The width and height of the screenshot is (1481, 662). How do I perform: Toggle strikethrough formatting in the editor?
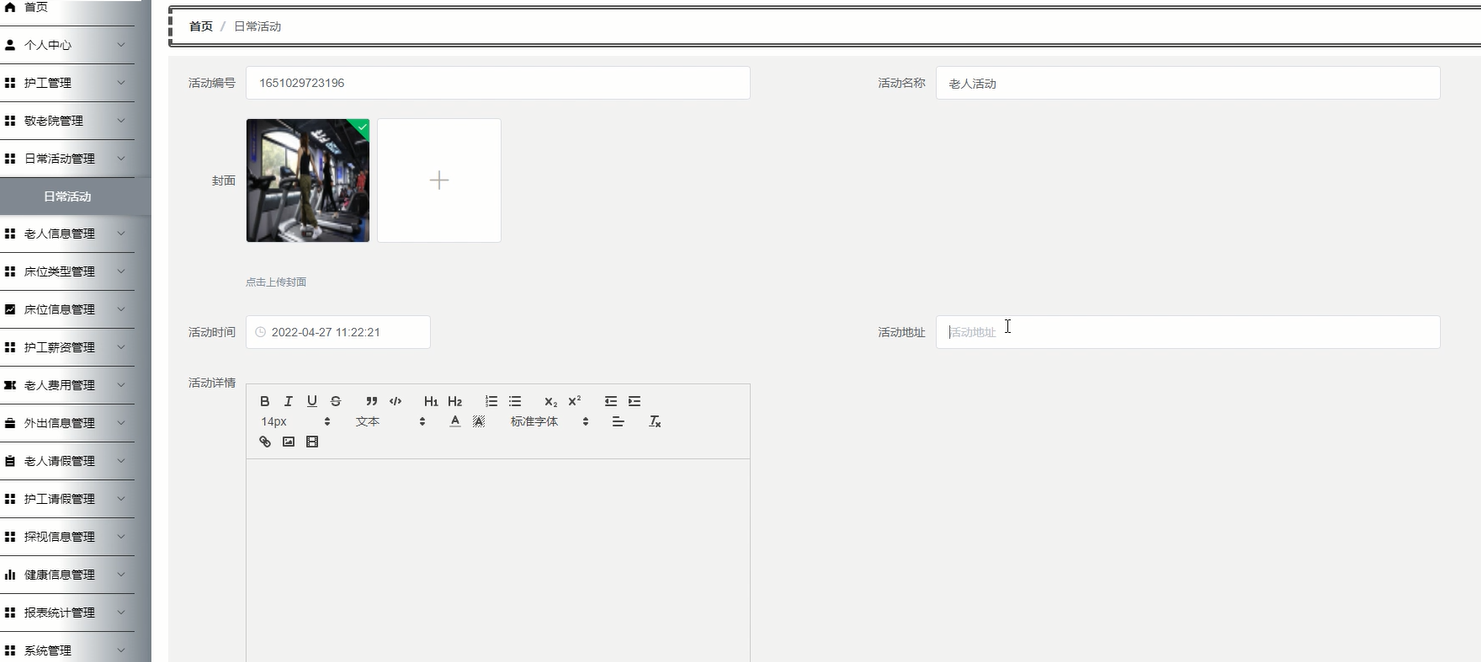336,401
